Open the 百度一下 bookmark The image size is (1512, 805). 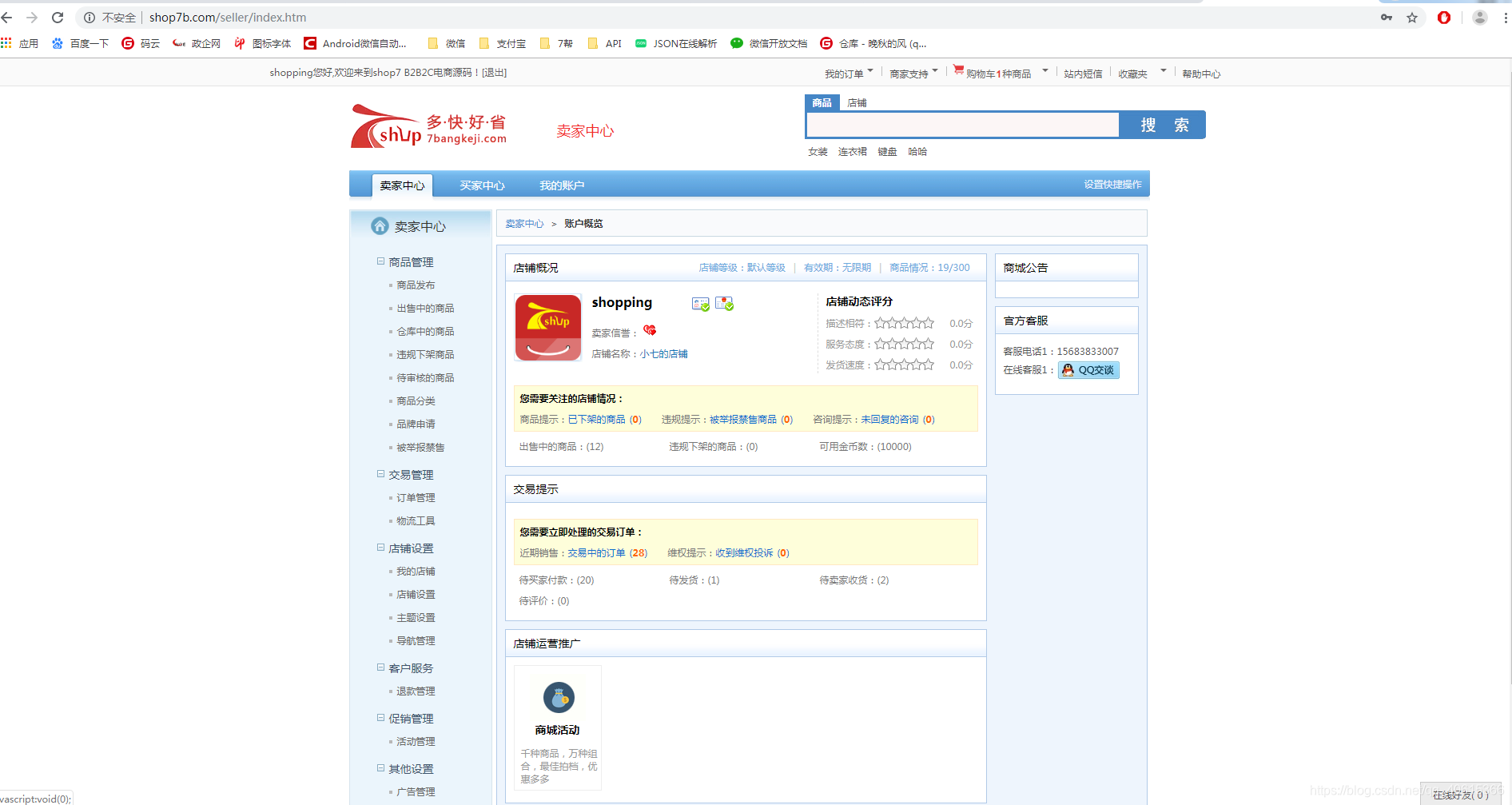tap(80, 43)
